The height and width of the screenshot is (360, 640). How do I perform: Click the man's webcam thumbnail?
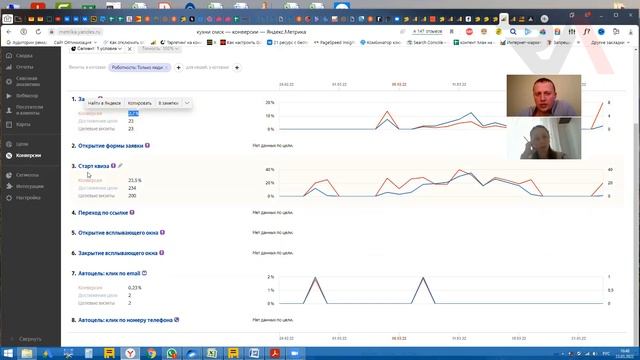(544, 96)
